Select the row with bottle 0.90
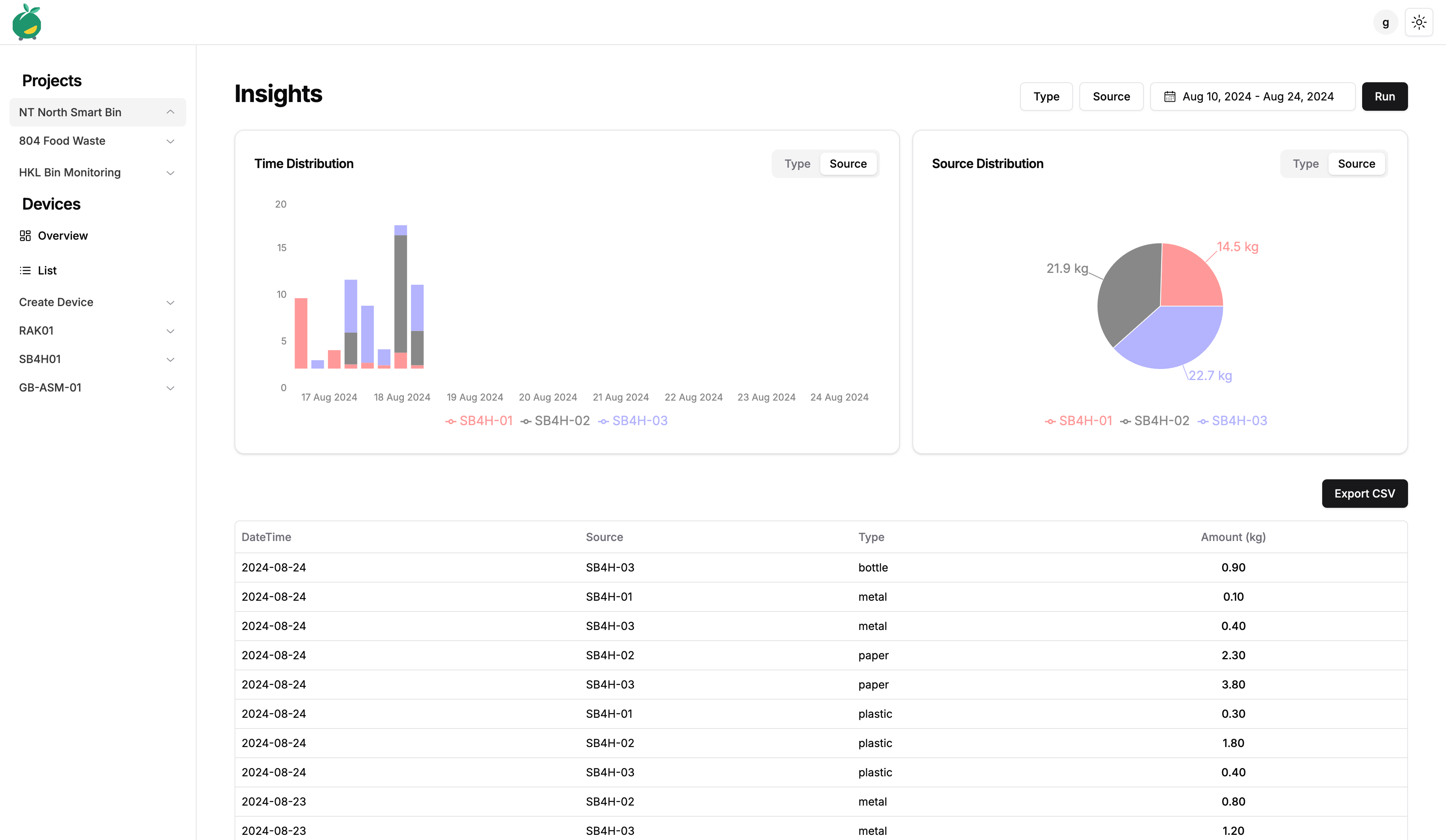 click(821, 568)
